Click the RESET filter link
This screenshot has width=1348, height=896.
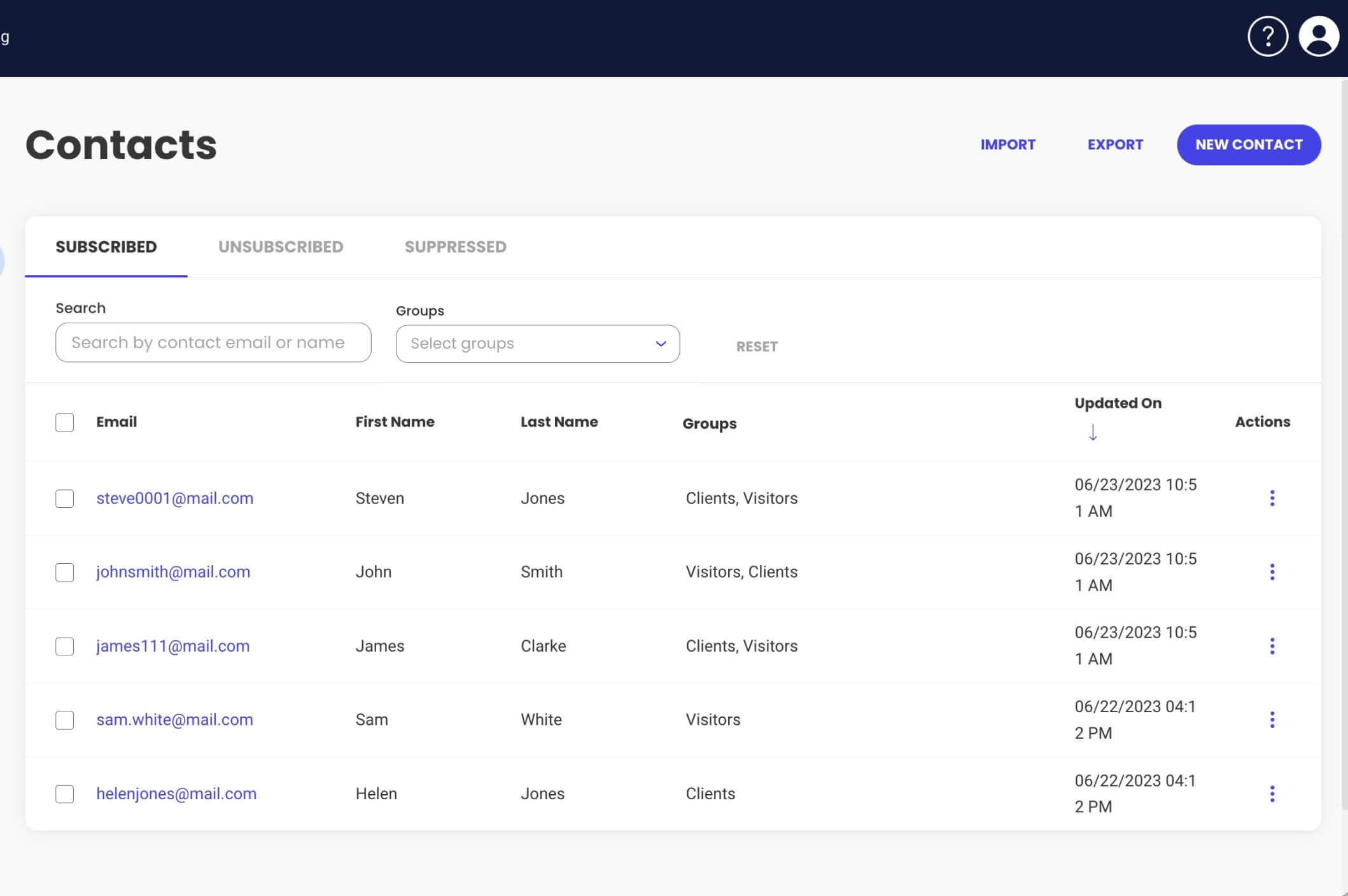click(756, 346)
